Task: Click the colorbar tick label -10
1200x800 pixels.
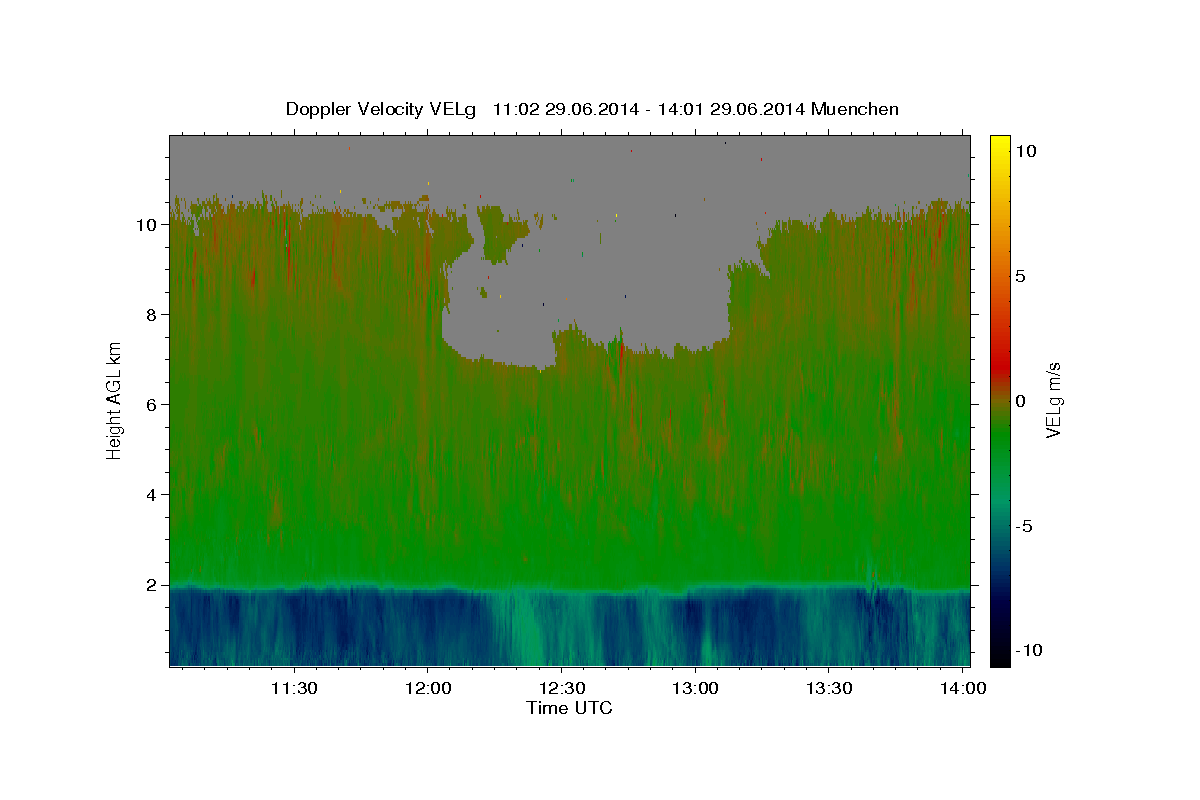Action: tap(1027, 651)
